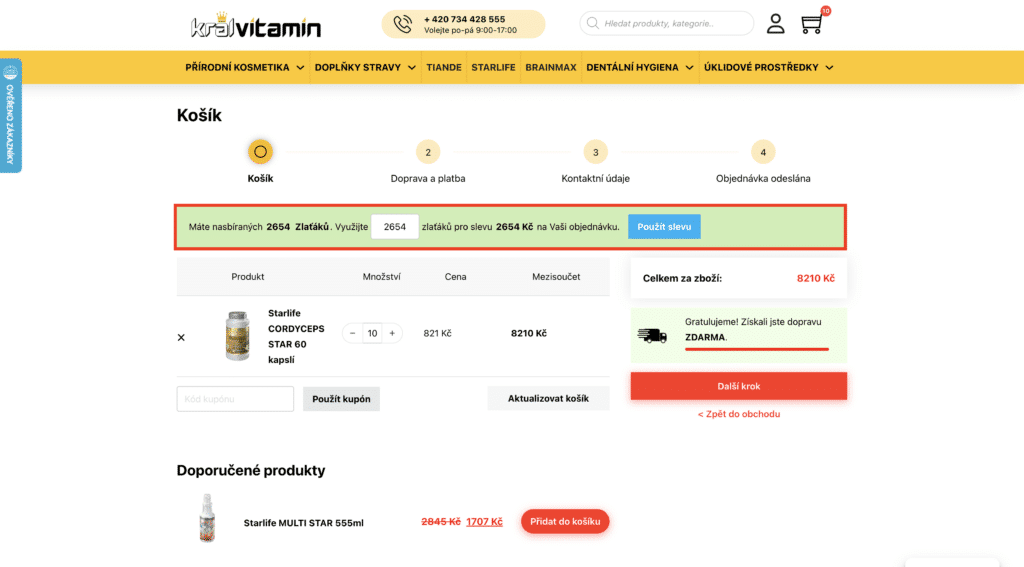
Task: Click the quantity field showing 10
Action: (372, 333)
